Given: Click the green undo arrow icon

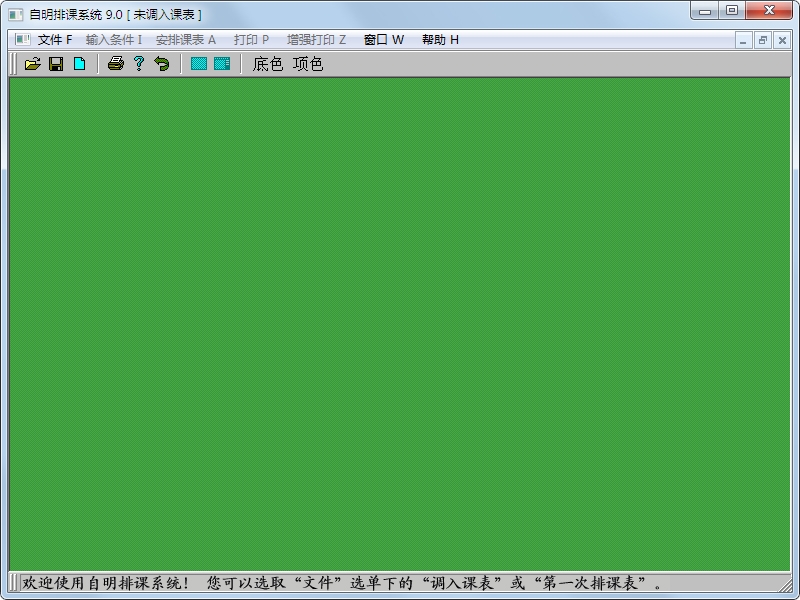Looking at the screenshot, I should (162, 64).
